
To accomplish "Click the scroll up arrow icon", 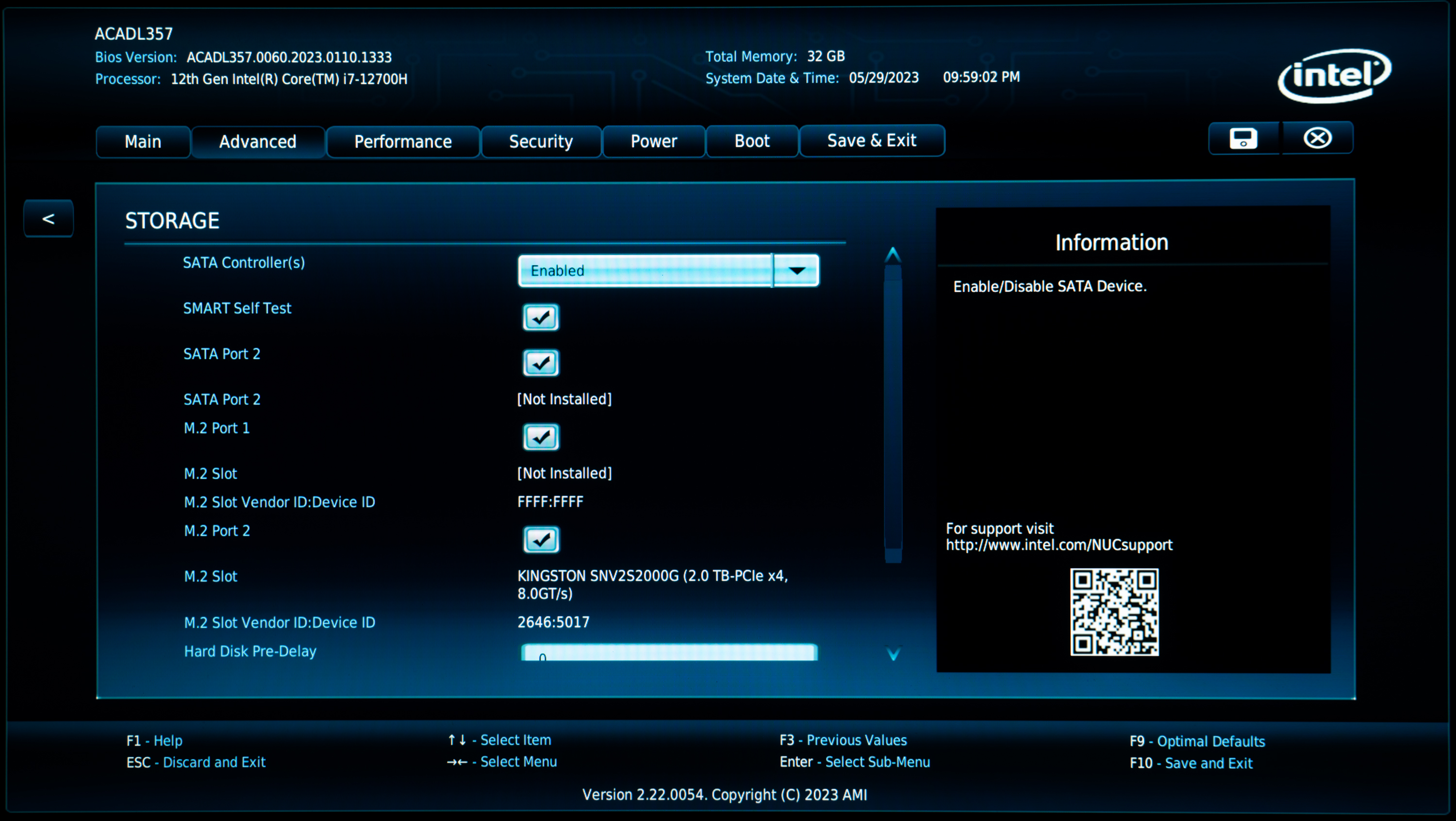I will tap(893, 255).
